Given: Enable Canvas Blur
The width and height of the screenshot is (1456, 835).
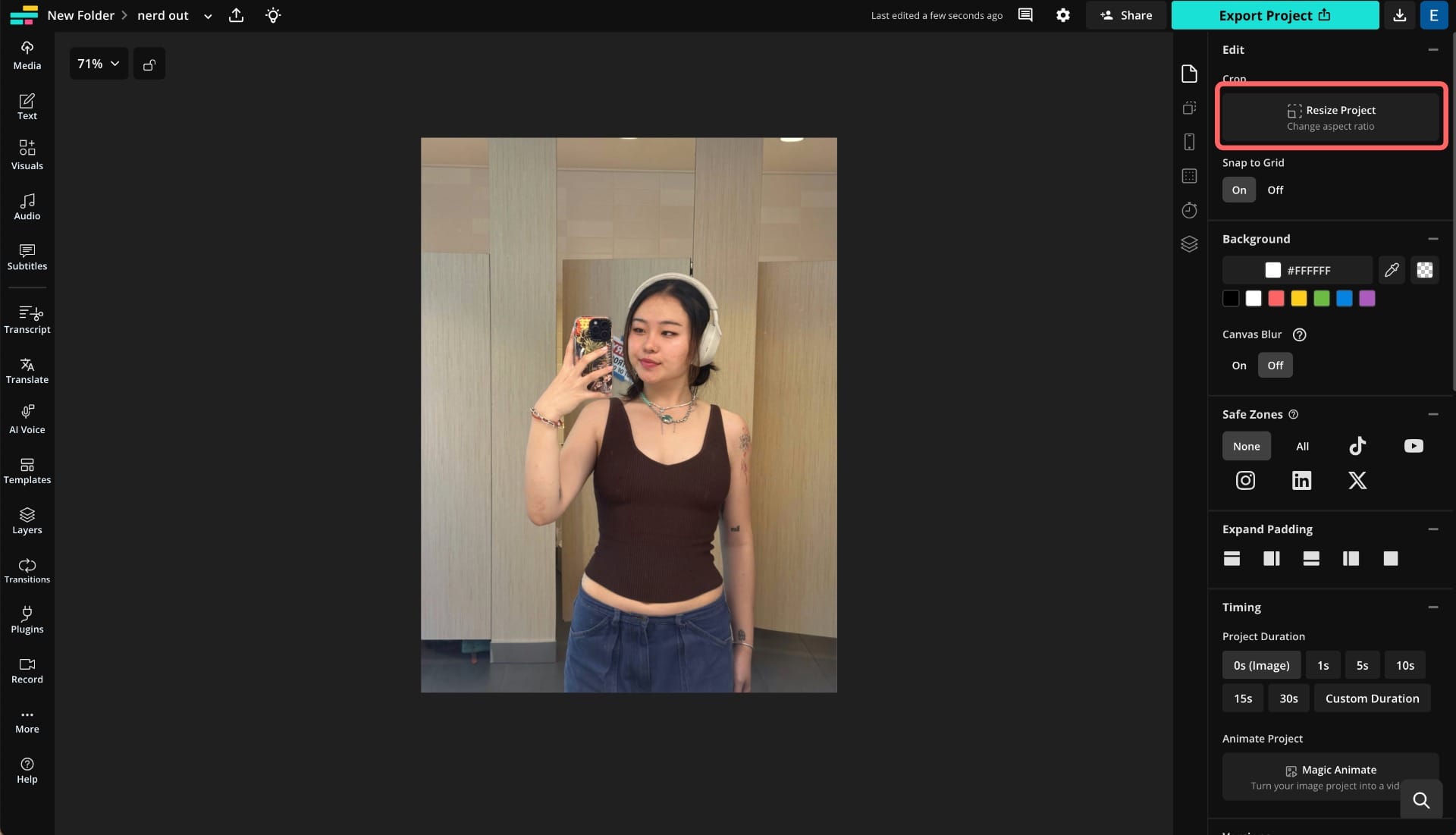Looking at the screenshot, I should (1239, 365).
